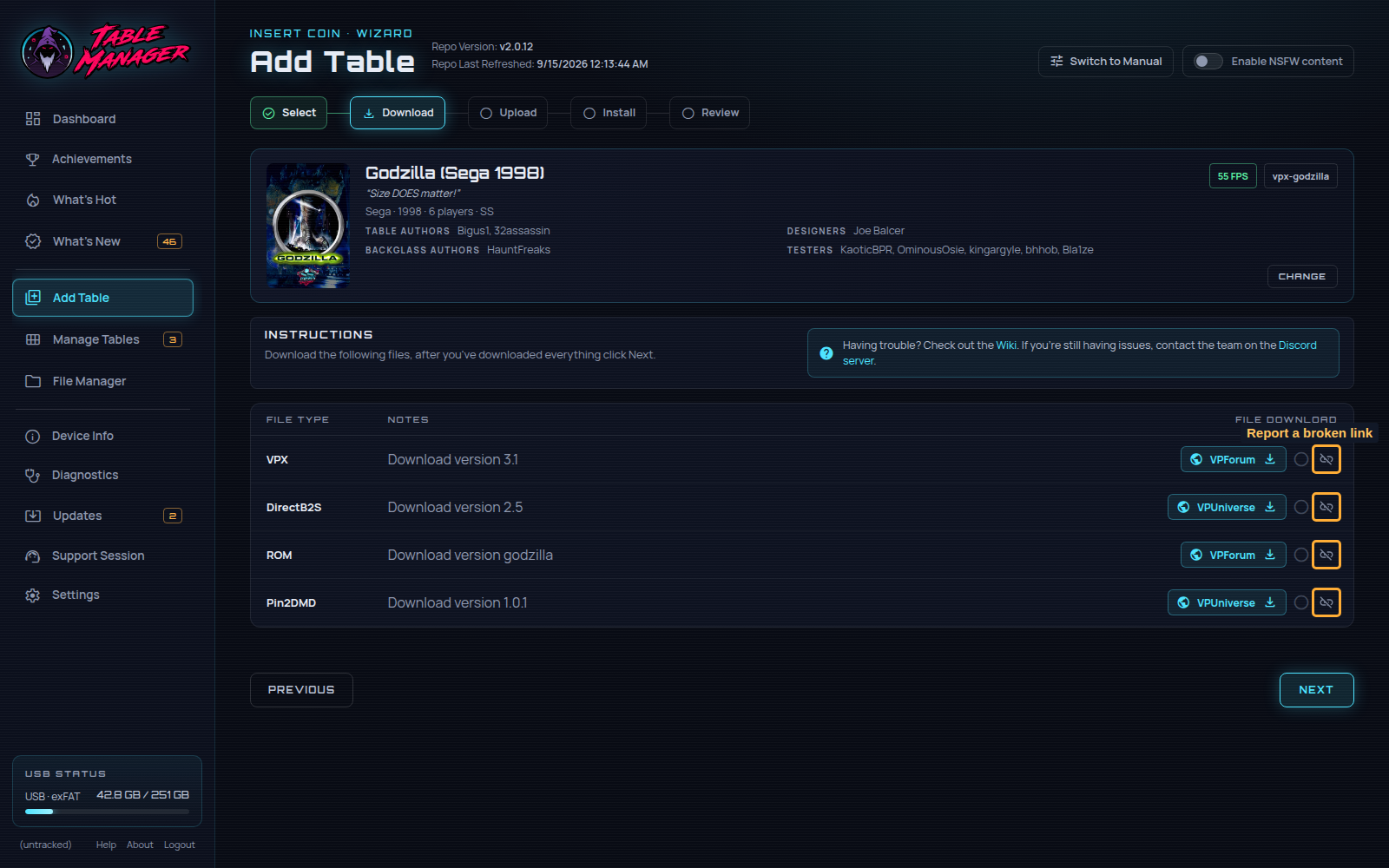Click the Device Info icon
This screenshot has width=1389, height=868.
coord(33,437)
